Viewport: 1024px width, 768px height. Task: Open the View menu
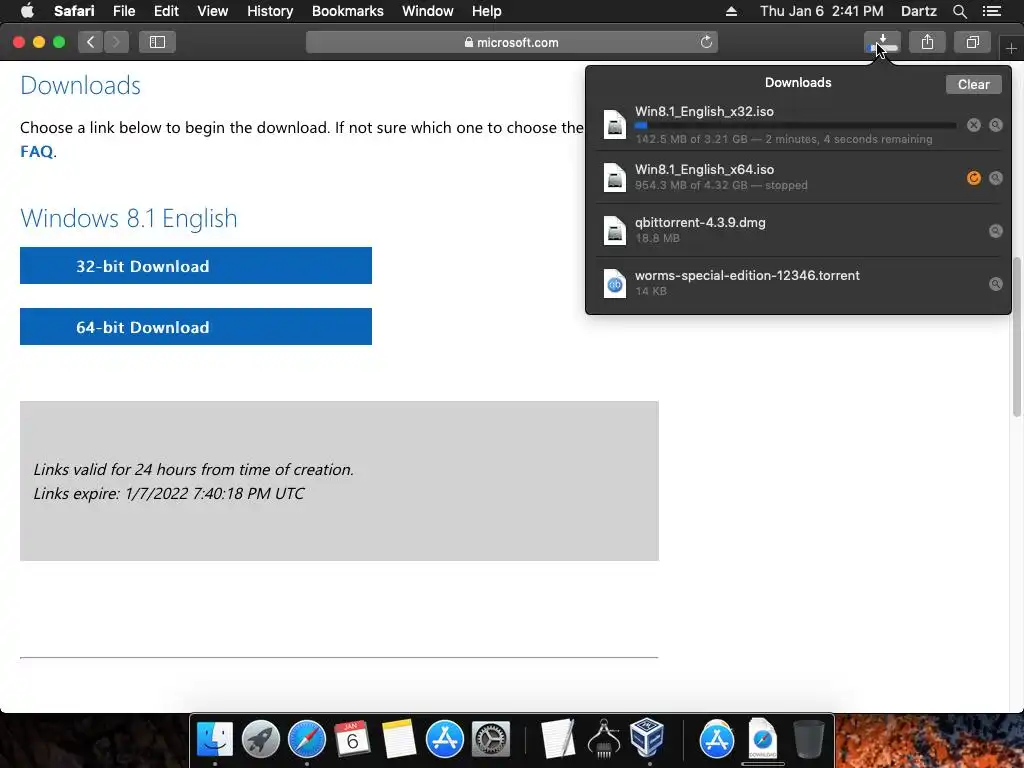(x=212, y=11)
